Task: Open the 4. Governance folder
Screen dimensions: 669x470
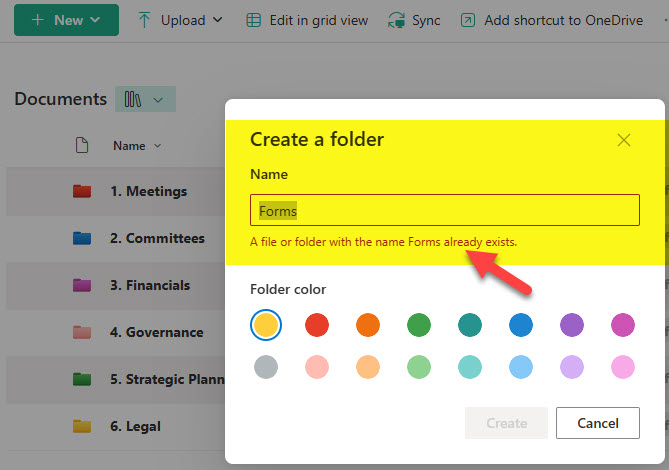Action: point(157,332)
